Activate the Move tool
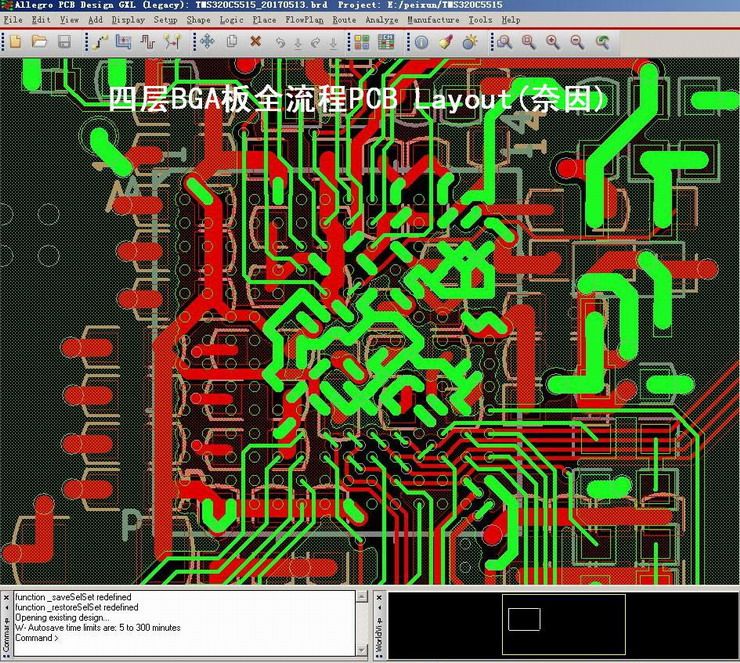740x663 pixels. (207, 42)
